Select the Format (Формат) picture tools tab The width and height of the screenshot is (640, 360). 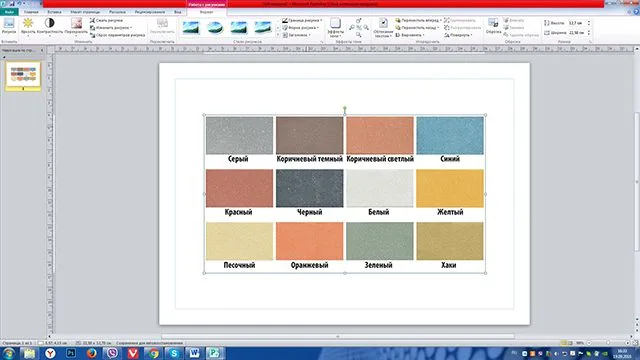tap(207, 12)
